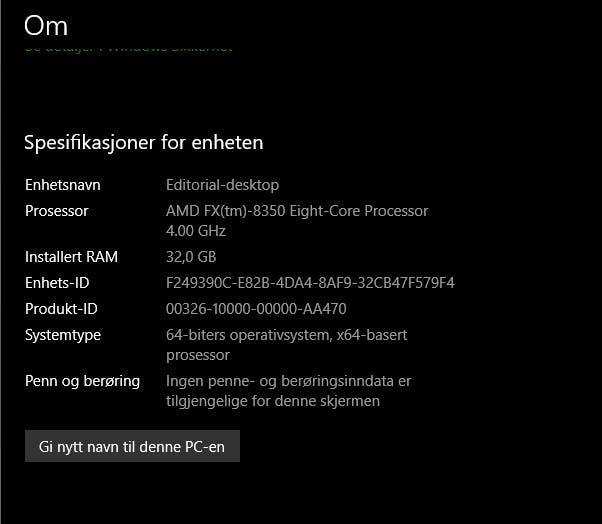
Task: Click the "Om" page heading
Action: coord(46,26)
